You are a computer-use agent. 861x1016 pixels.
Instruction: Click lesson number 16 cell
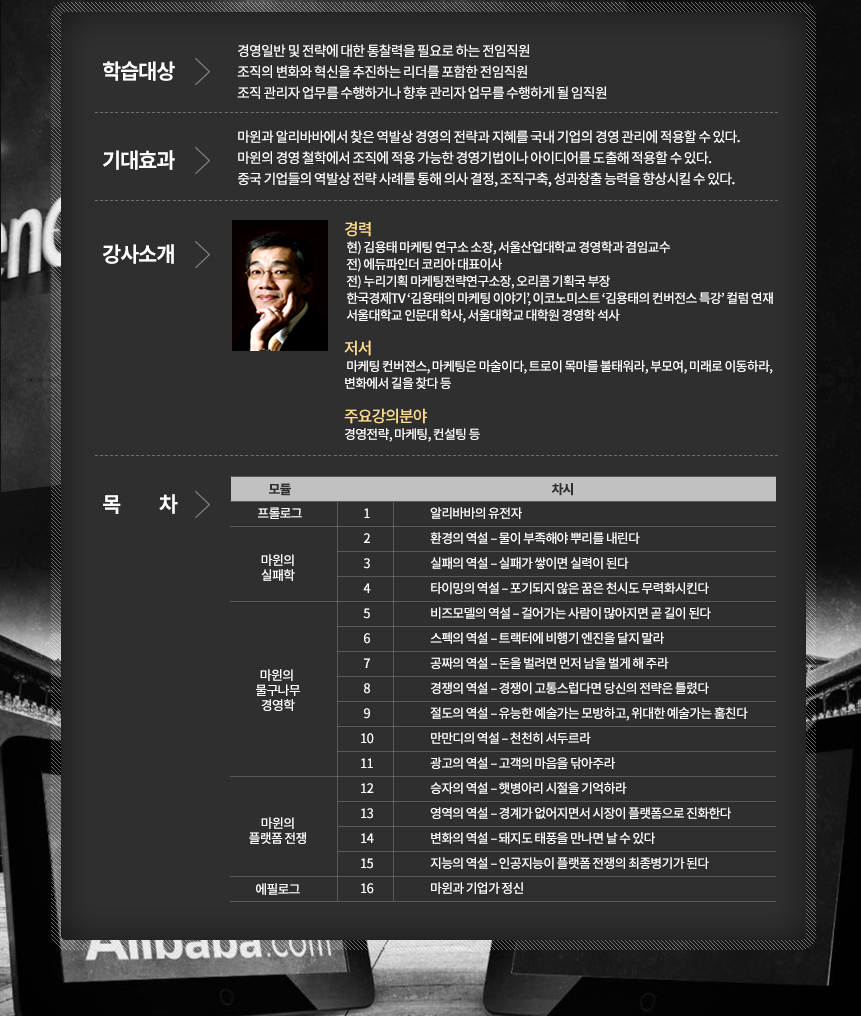click(366, 888)
